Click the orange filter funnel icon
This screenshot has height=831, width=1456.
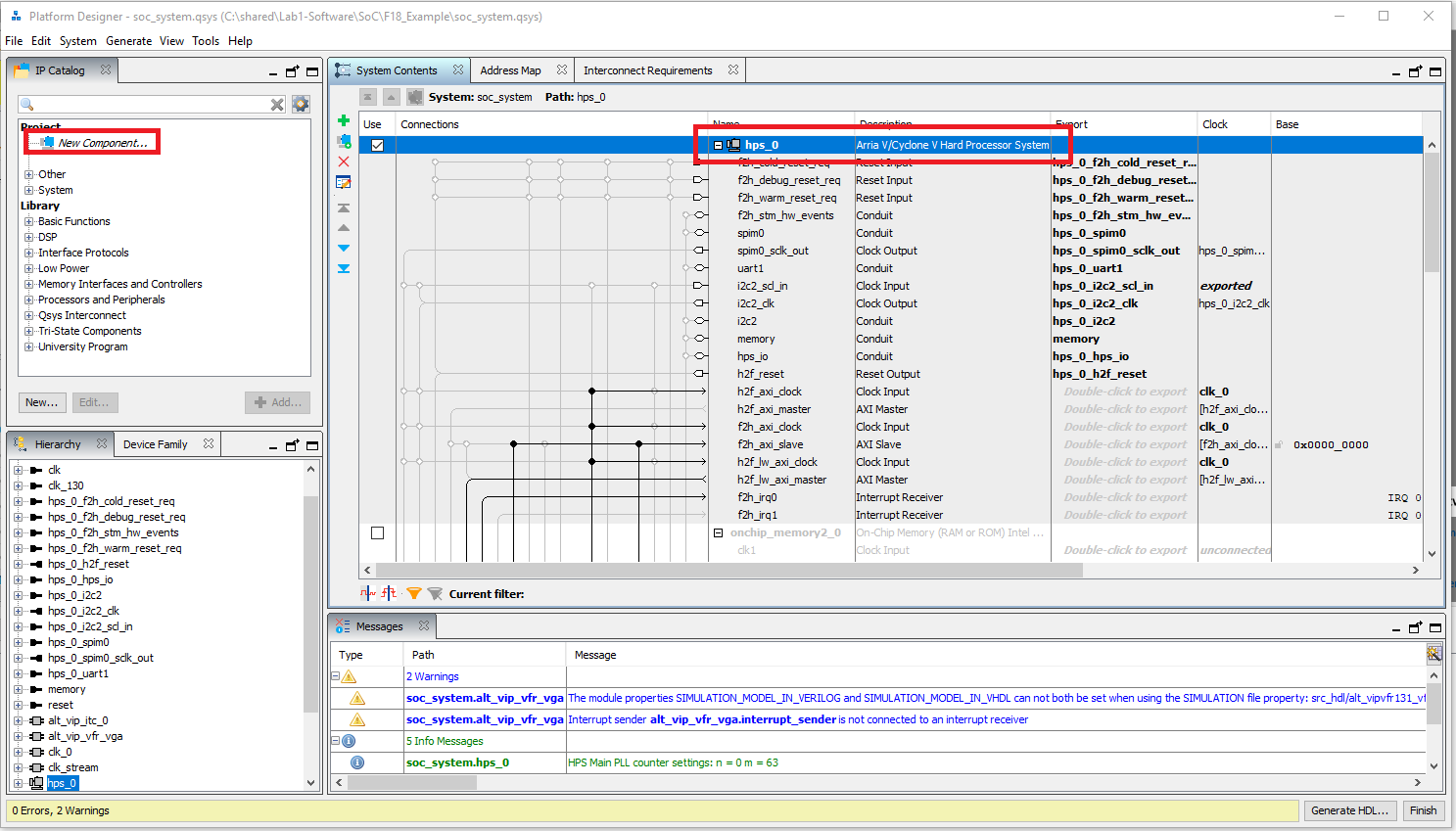point(414,593)
